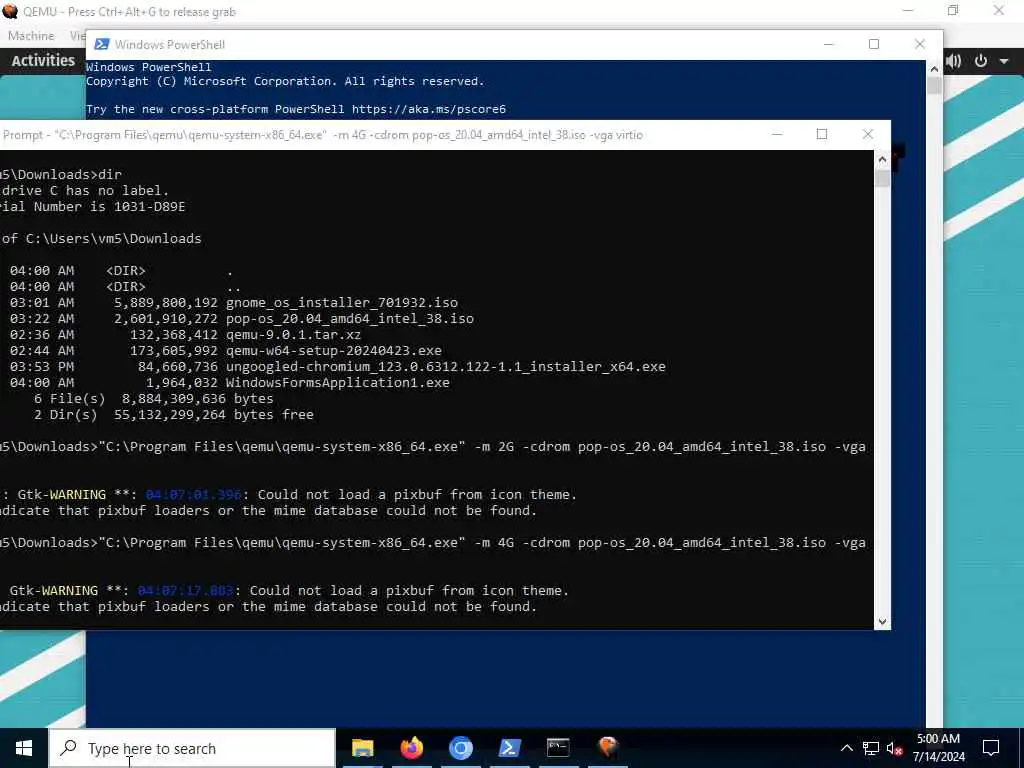
Task: Click the network status tray icon
Action: (x=871, y=748)
